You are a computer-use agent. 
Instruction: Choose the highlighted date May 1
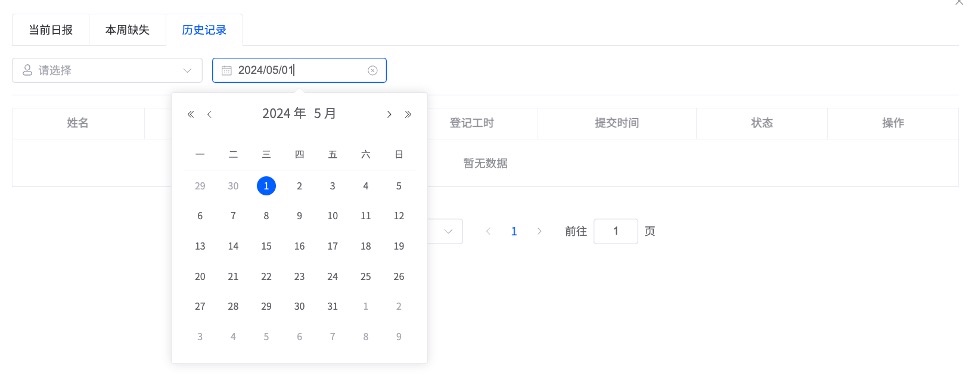[266, 186]
